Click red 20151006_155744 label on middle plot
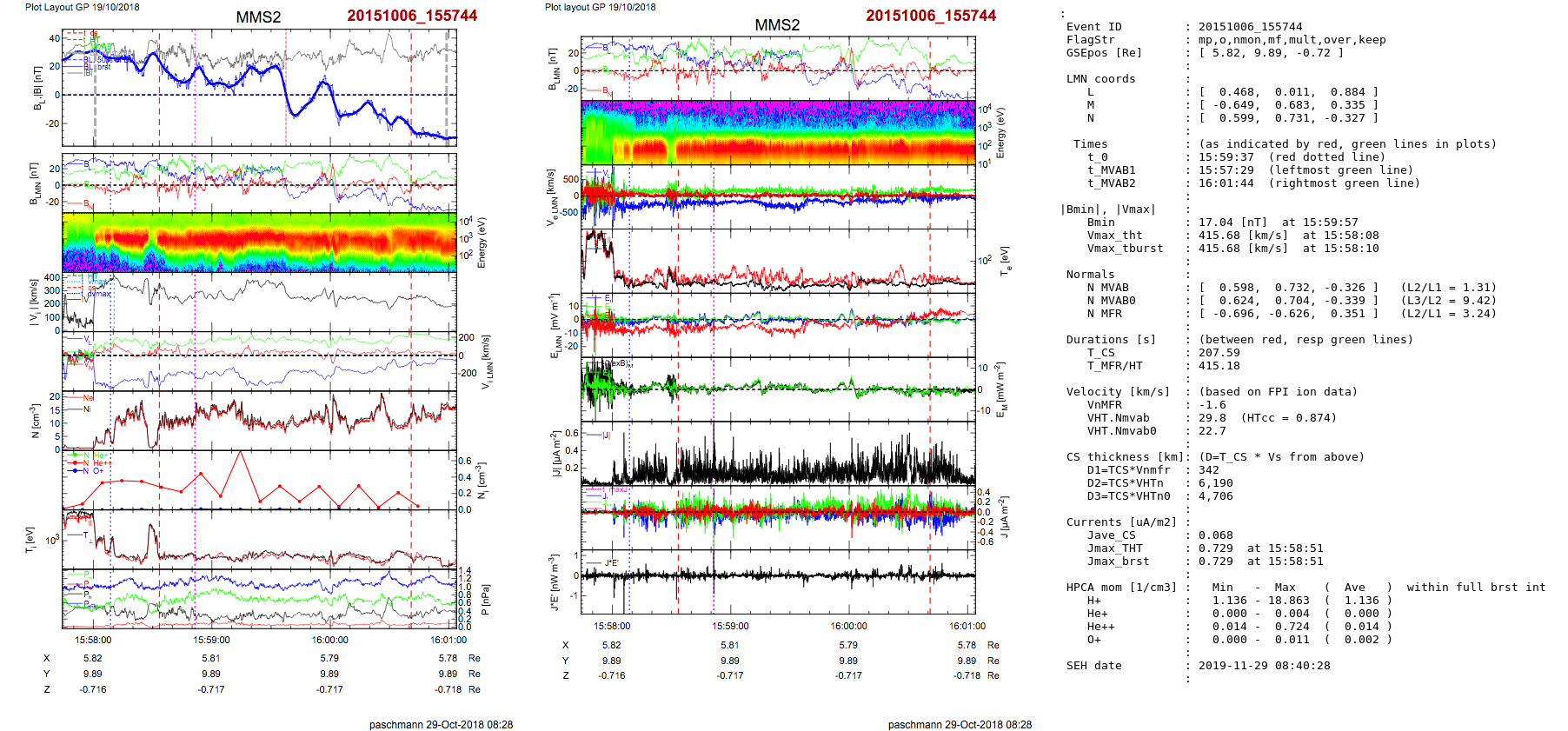The width and height of the screenshot is (1568, 731). click(931, 16)
